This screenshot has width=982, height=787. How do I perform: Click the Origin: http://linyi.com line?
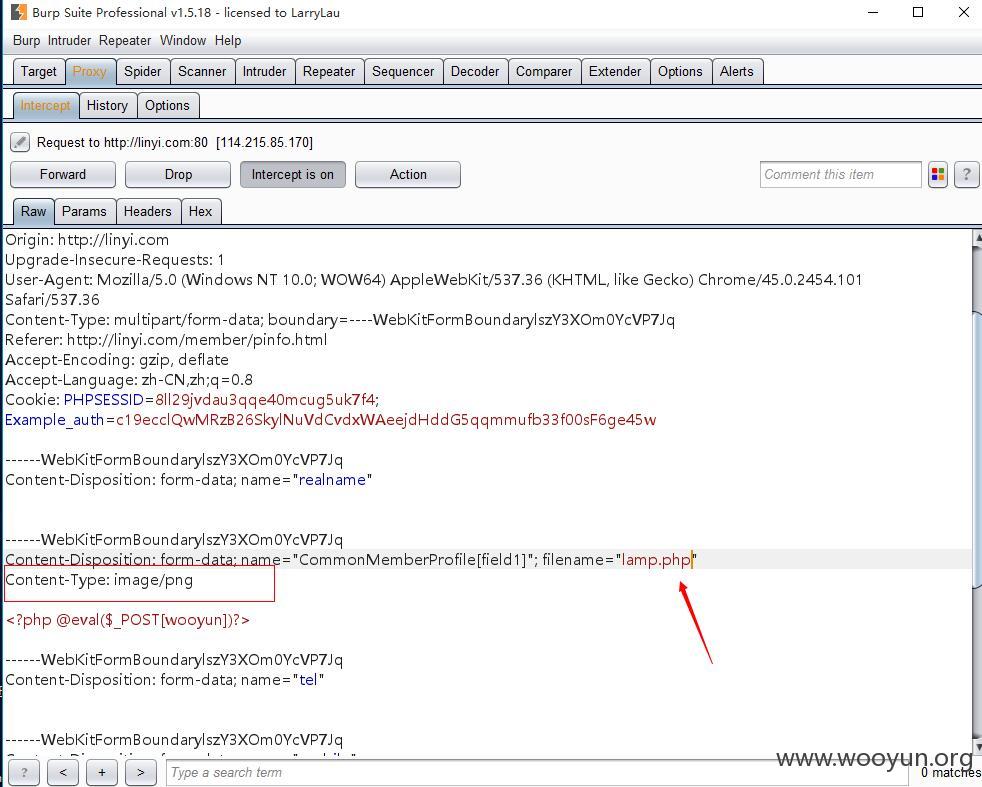tap(87, 240)
